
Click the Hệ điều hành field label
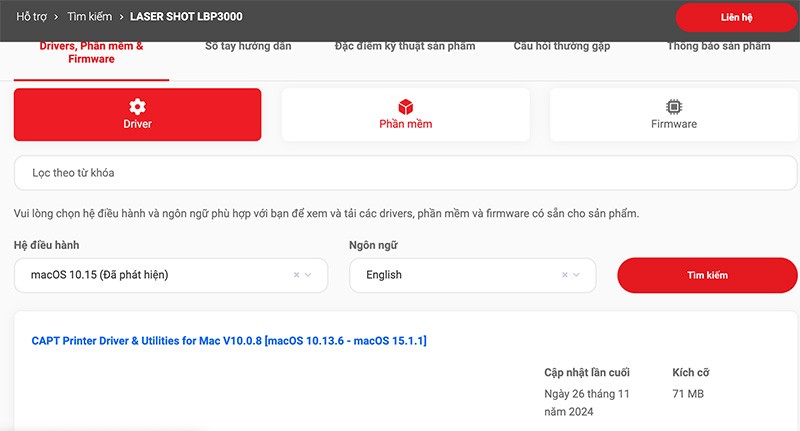46,245
